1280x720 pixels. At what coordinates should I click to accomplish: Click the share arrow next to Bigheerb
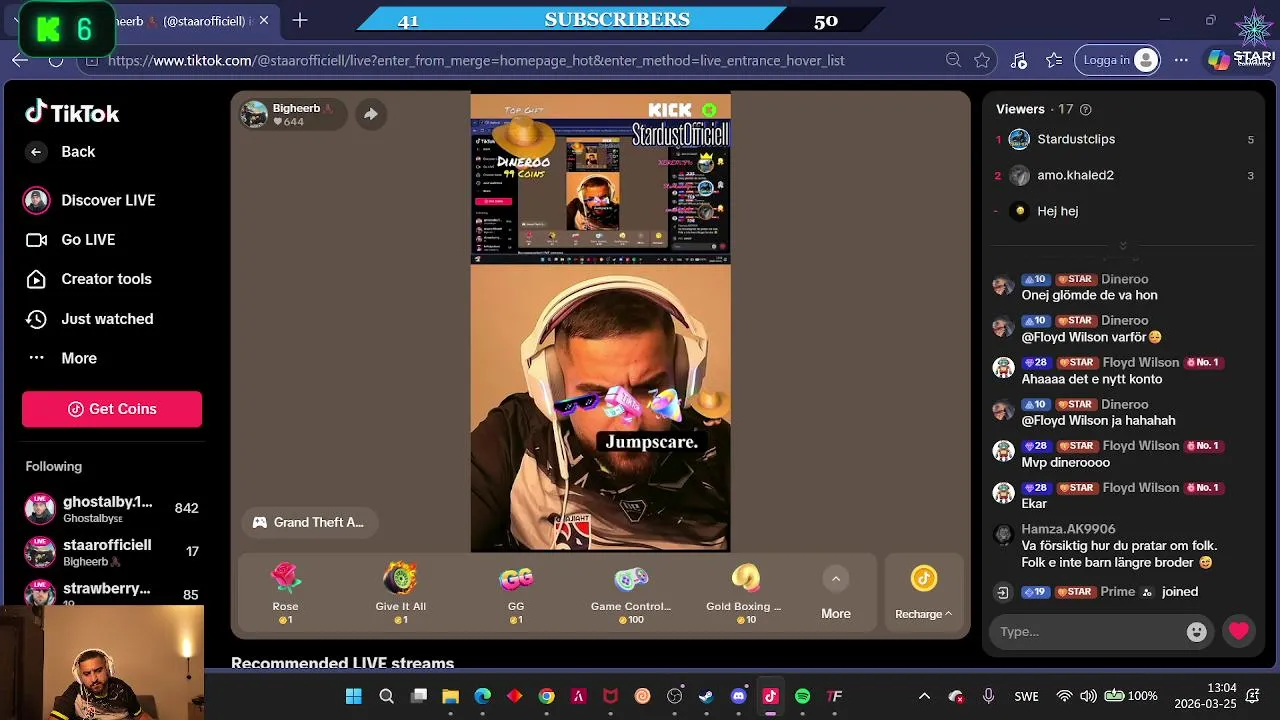point(370,114)
